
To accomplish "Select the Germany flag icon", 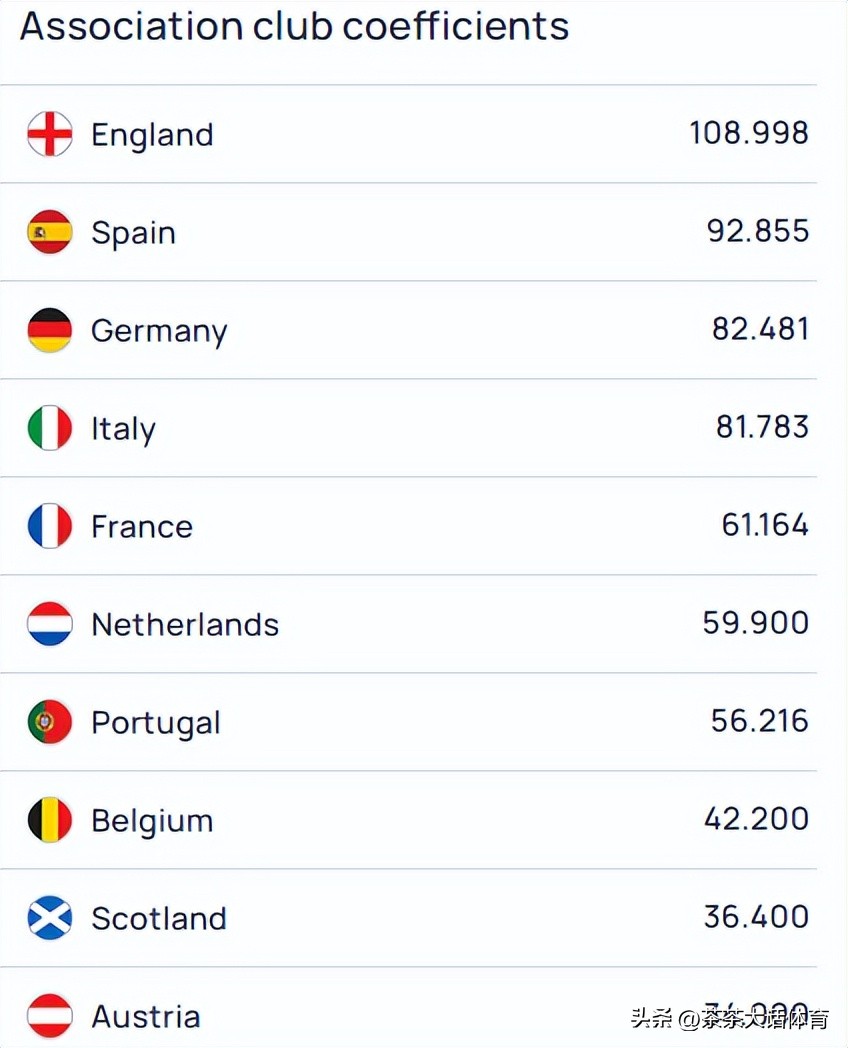I will point(50,330).
